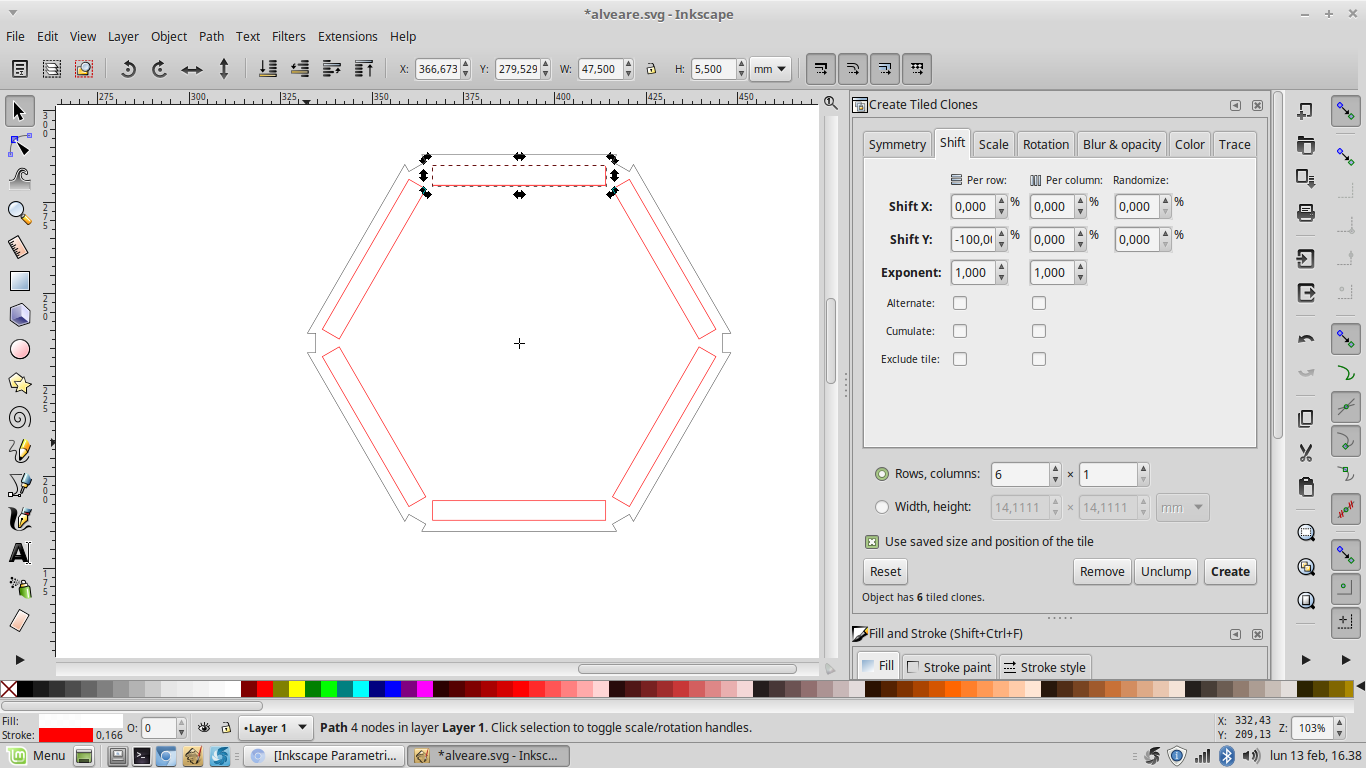Choose the Calligraphy tool
The height and width of the screenshot is (768, 1366).
coord(19,519)
